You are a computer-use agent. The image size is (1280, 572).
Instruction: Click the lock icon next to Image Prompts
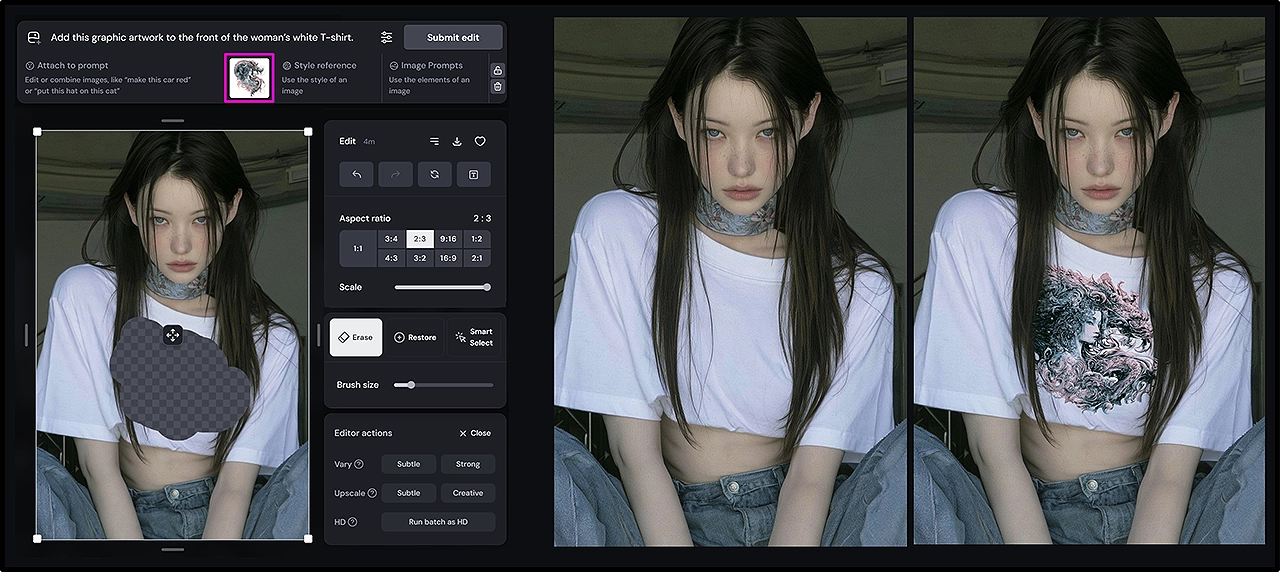pyautogui.click(x=498, y=70)
